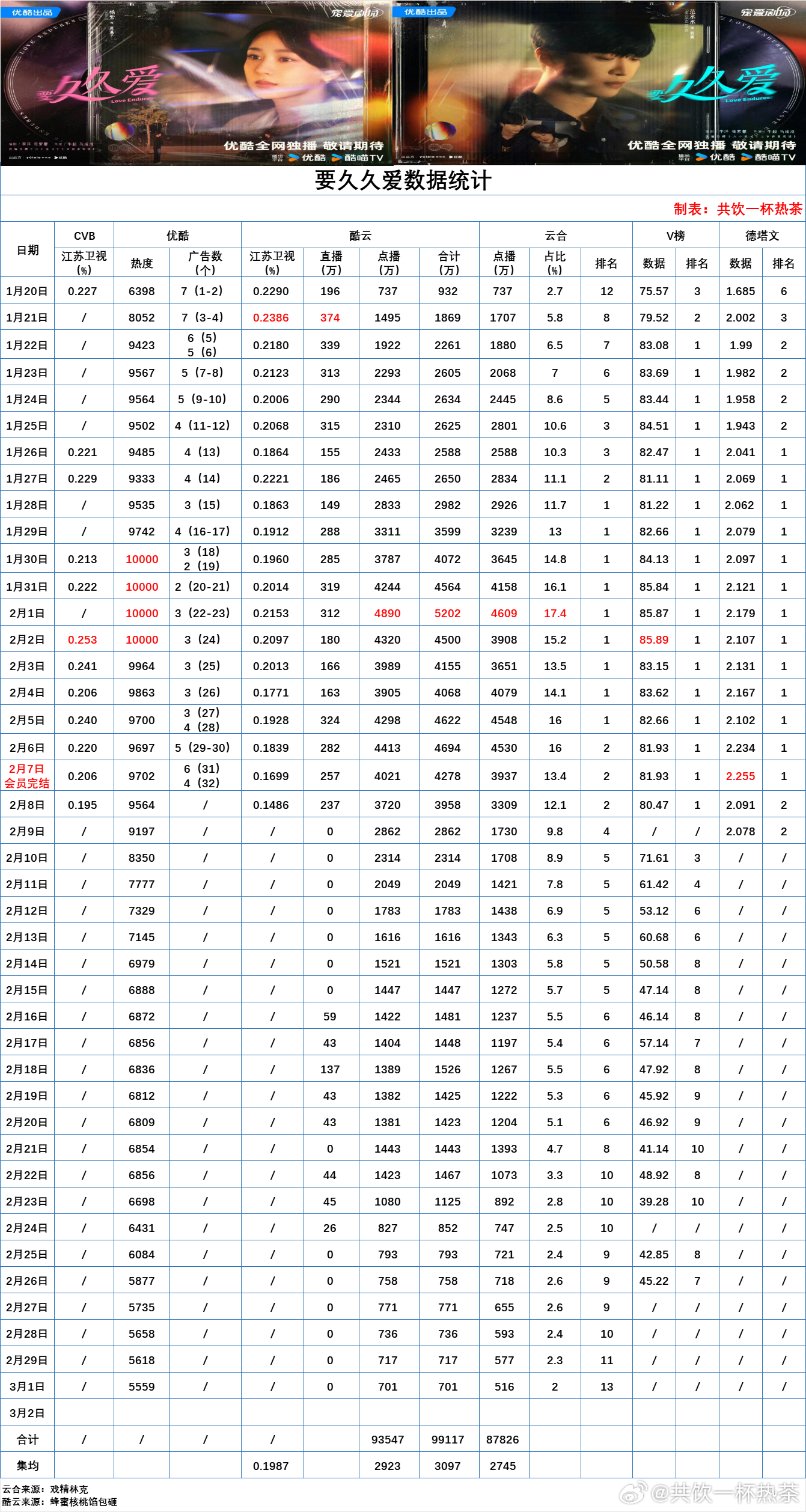Click the 7777 heat value
The height and width of the screenshot is (1512, 806).
click(142, 884)
